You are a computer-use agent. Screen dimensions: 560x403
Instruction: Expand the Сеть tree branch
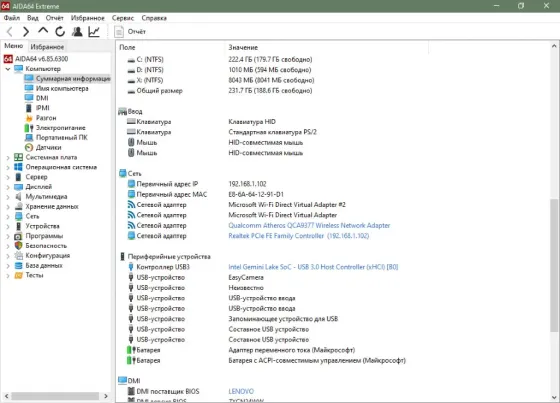(x=8, y=216)
